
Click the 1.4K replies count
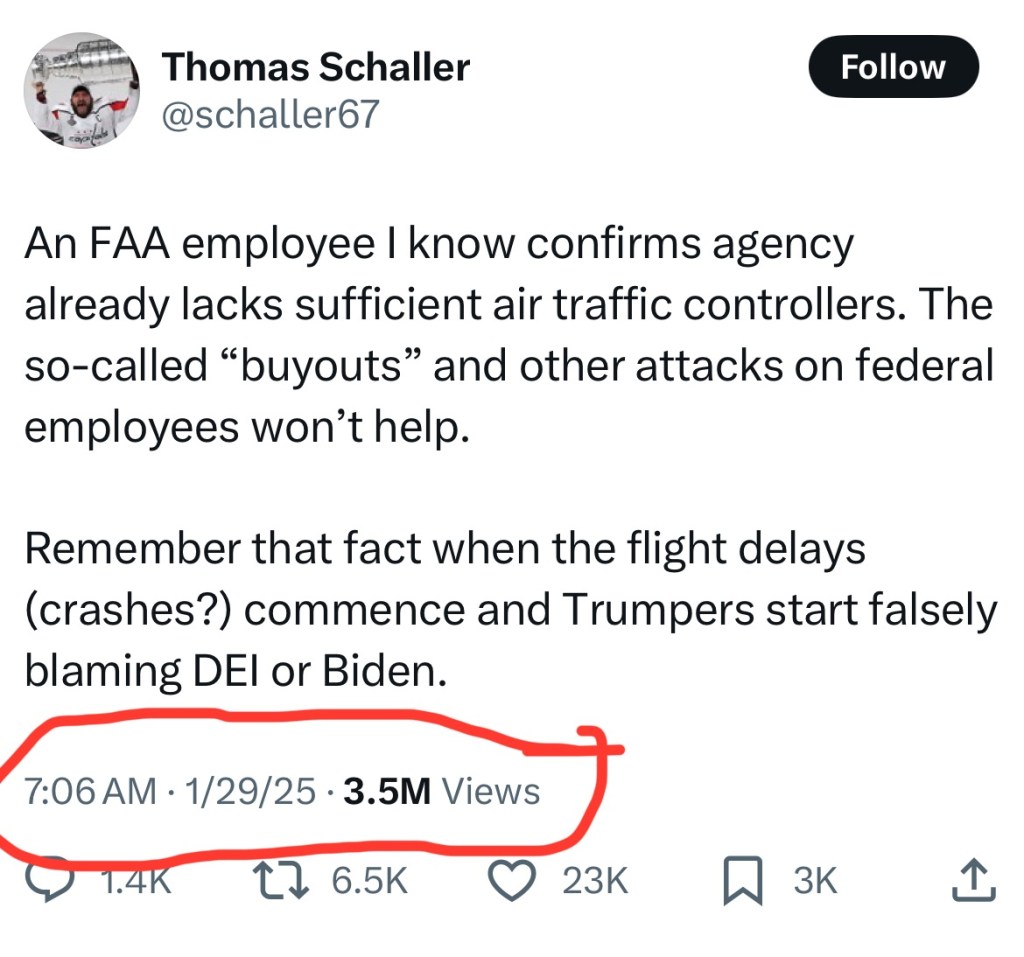pyautogui.click(x=136, y=881)
